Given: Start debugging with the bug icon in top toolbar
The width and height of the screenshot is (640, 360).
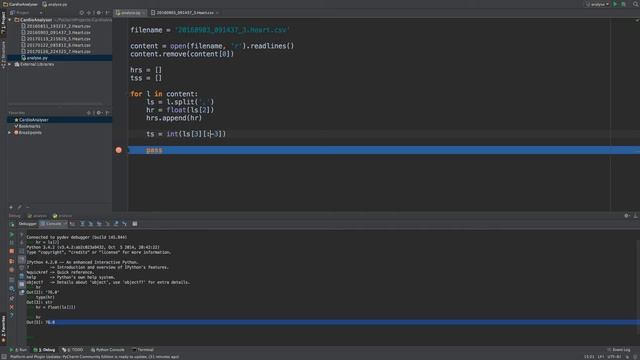Looking at the screenshot, I should 623,4.
